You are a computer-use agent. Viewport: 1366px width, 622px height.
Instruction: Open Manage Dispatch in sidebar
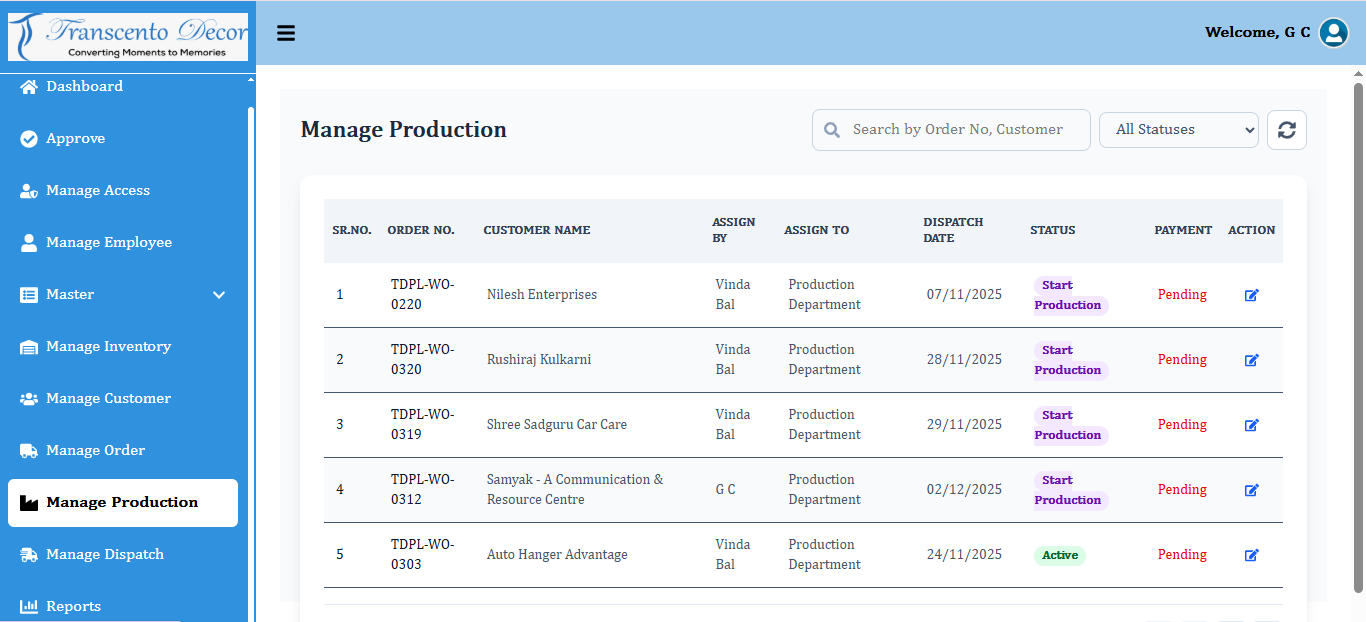104,555
